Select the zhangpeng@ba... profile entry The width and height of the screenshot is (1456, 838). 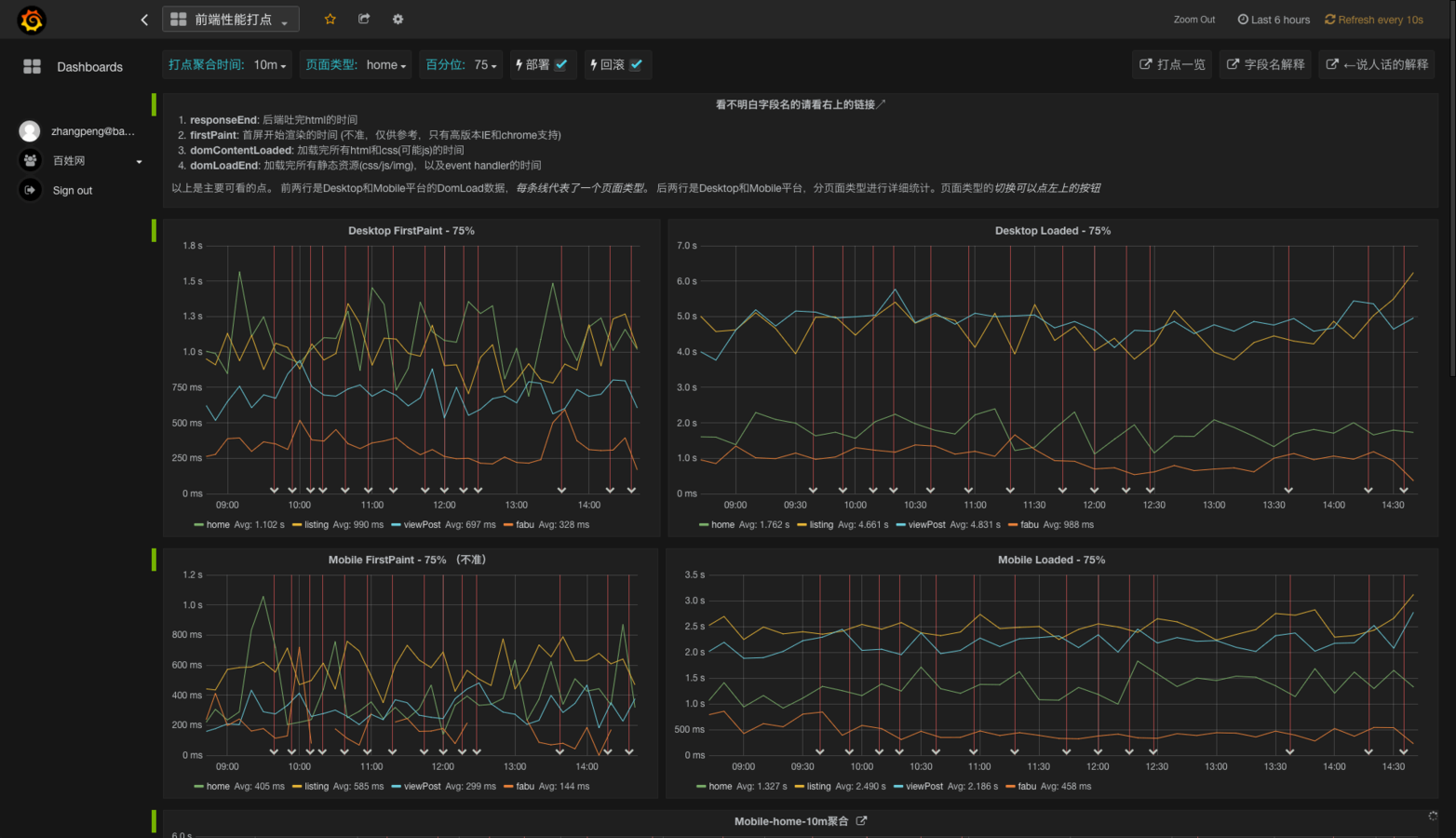[x=93, y=131]
